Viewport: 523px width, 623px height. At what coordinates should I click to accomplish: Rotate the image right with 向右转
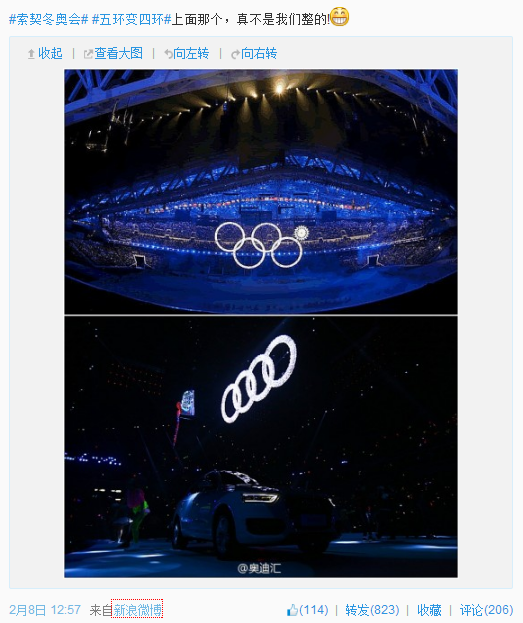click(x=254, y=54)
